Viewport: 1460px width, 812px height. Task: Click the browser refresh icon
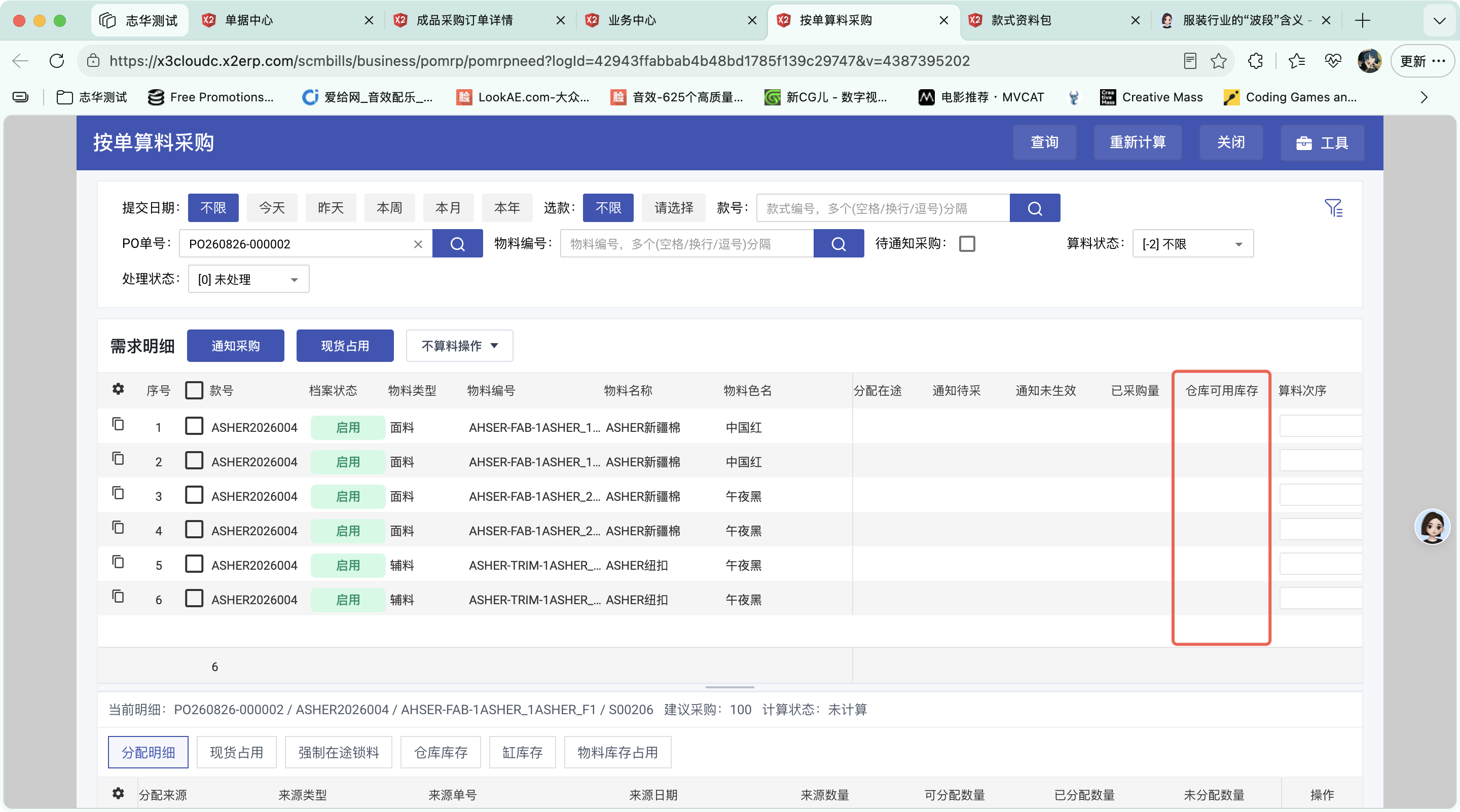click(x=57, y=61)
